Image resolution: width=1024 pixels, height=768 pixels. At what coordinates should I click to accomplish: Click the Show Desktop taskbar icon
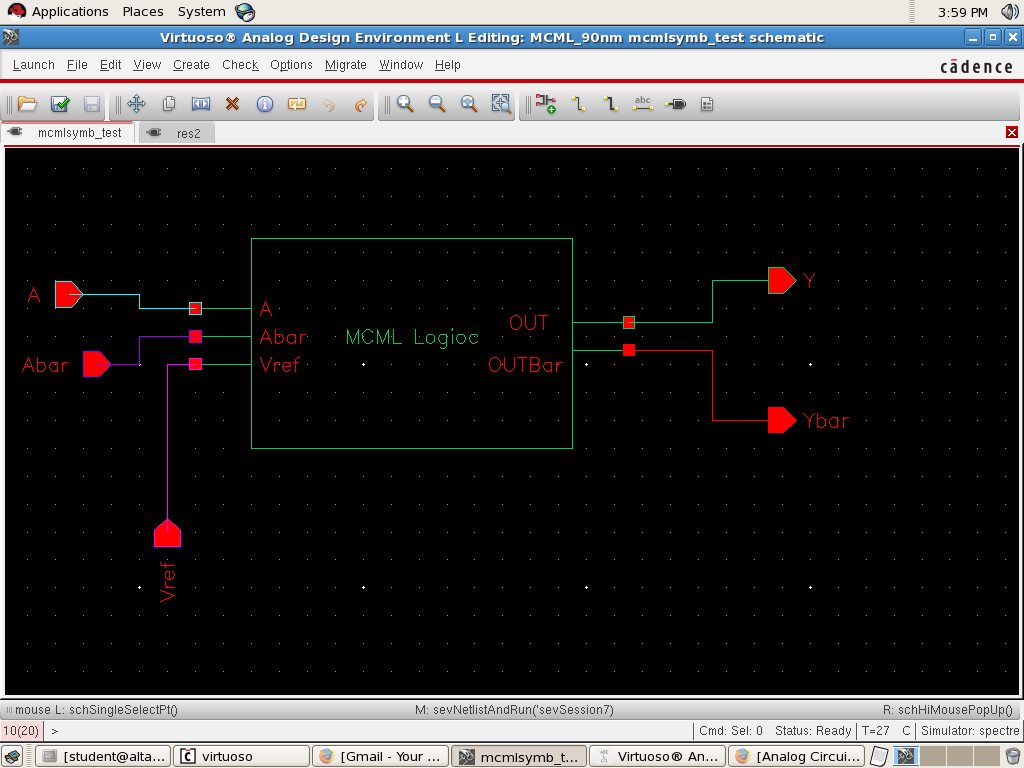12,756
